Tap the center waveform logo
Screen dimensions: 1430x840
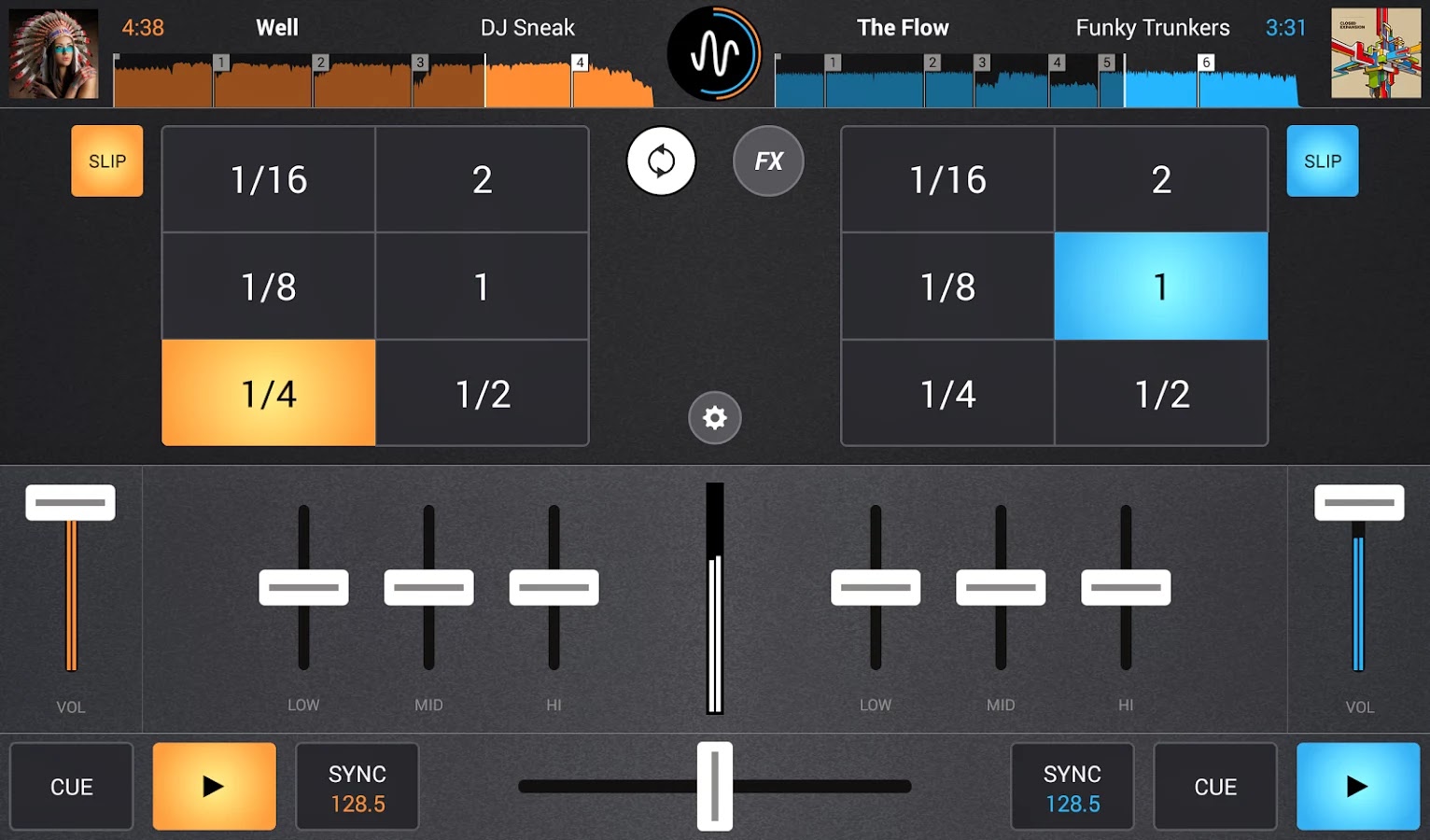pos(716,52)
